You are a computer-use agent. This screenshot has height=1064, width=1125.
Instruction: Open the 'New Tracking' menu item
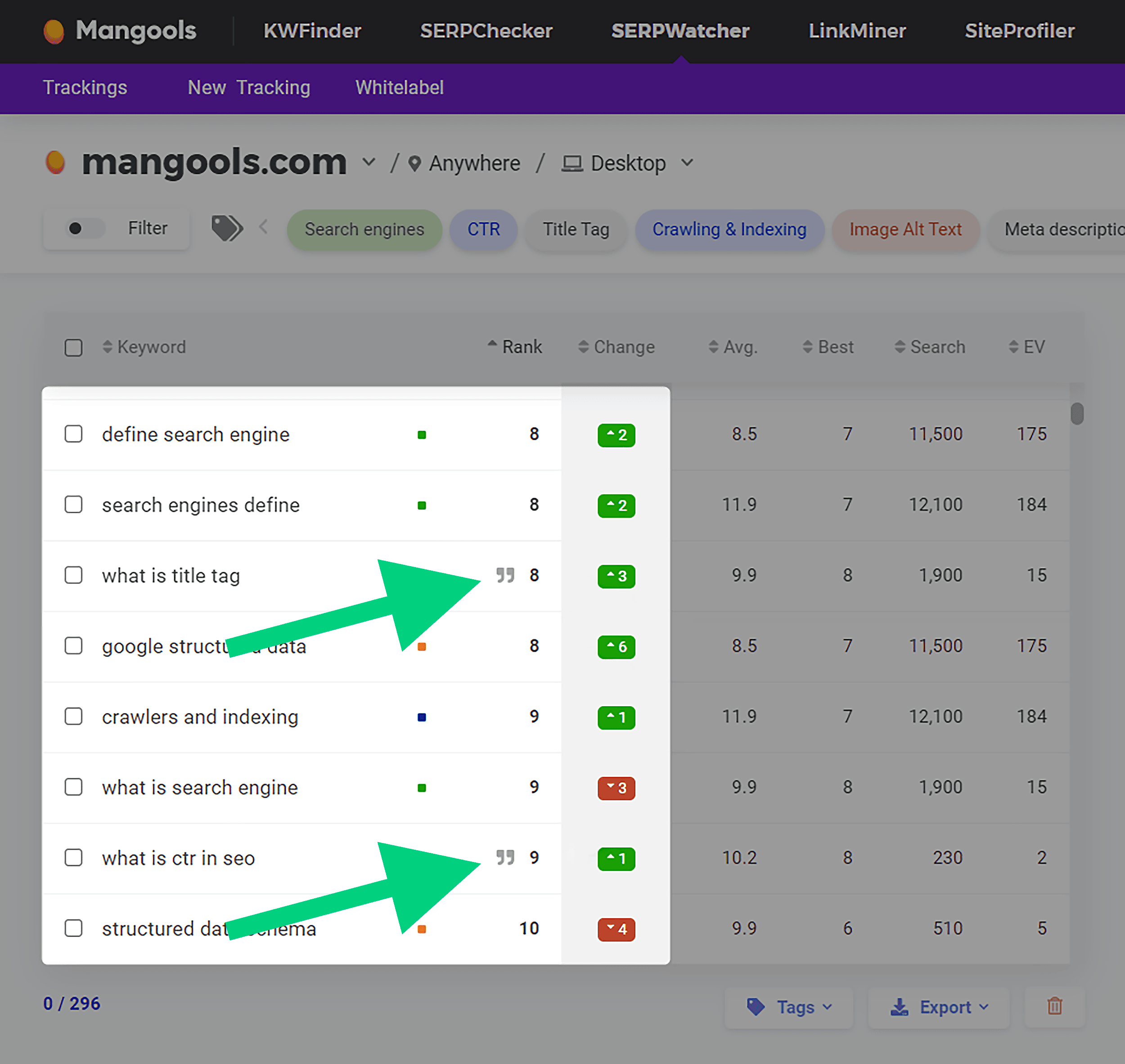pyautogui.click(x=248, y=88)
